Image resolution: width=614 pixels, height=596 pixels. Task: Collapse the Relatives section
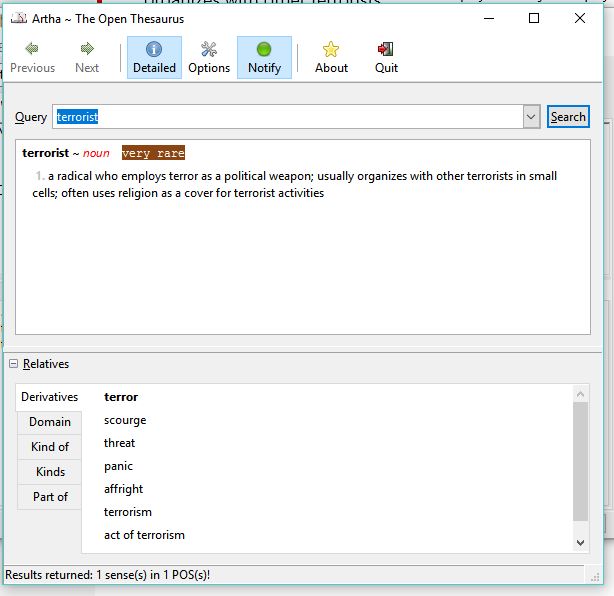pyautogui.click(x=14, y=364)
